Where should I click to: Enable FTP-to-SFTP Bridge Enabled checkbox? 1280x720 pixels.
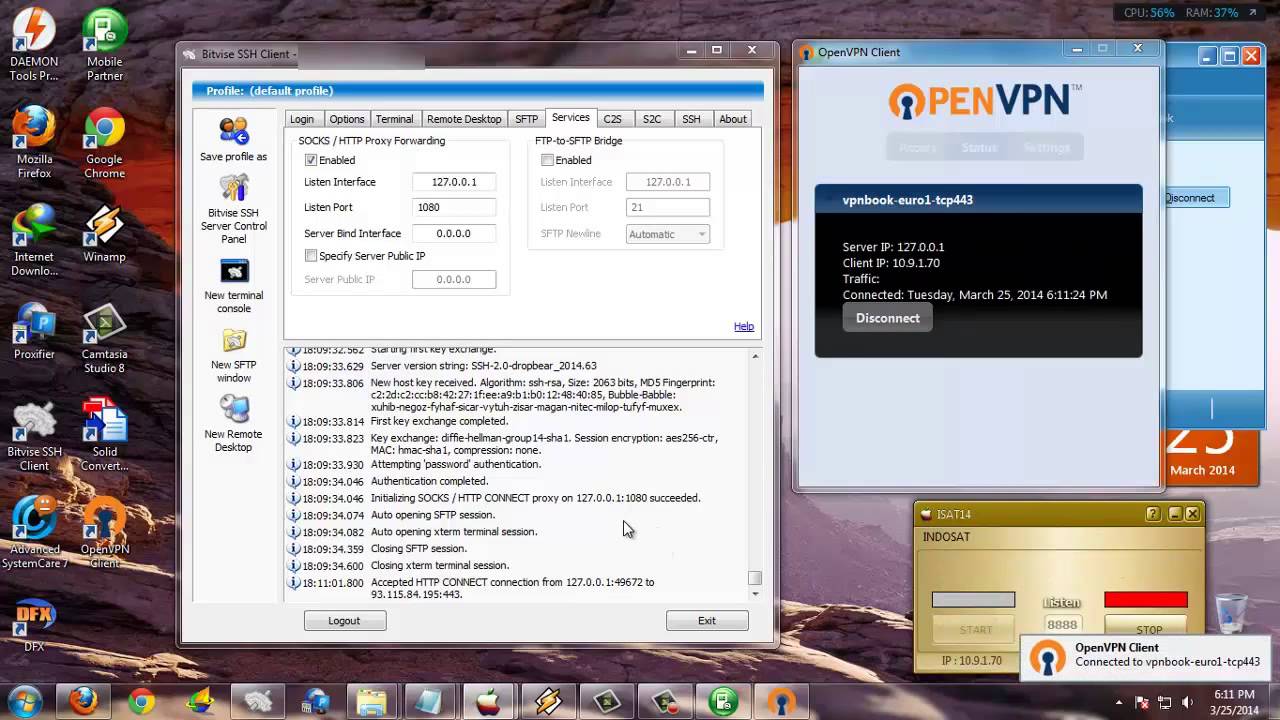547,160
